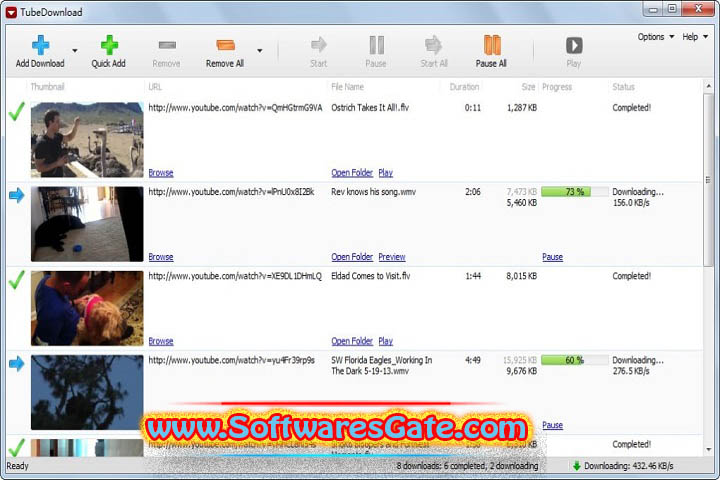Click the scrollbar up arrow

tap(708, 86)
